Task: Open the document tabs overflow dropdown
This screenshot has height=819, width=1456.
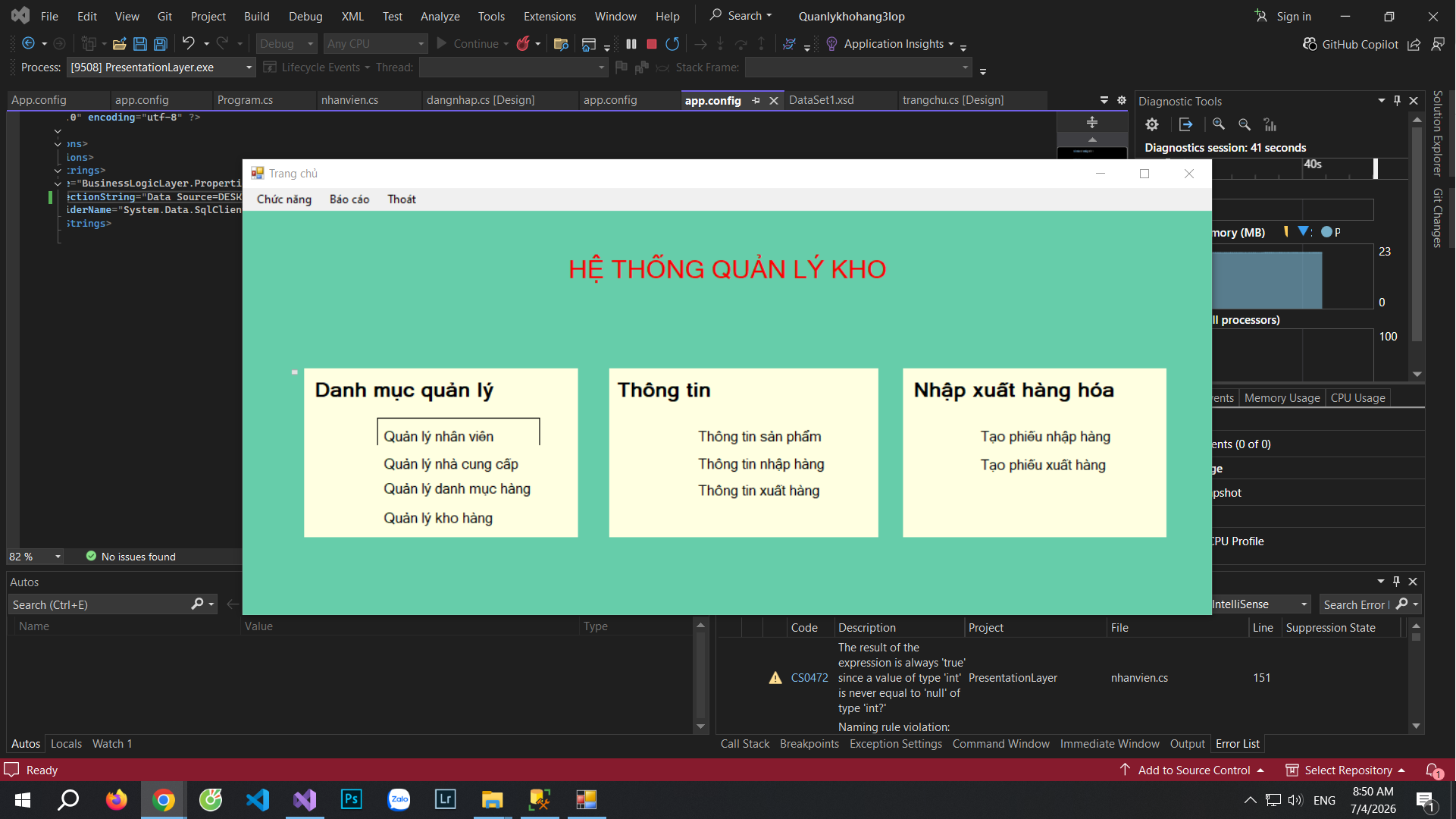Action: (x=1104, y=100)
